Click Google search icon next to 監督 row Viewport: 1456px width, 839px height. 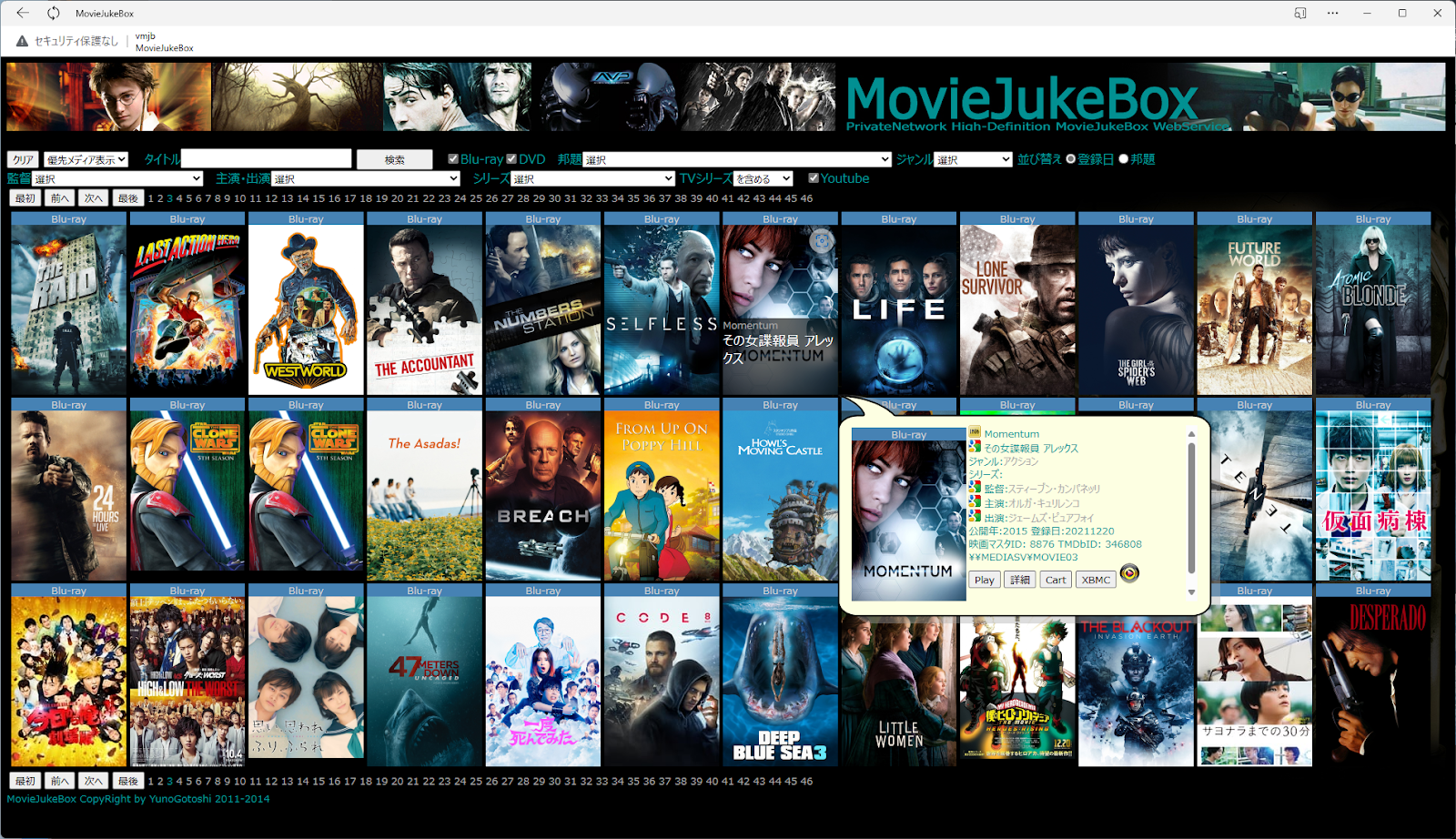[975, 488]
